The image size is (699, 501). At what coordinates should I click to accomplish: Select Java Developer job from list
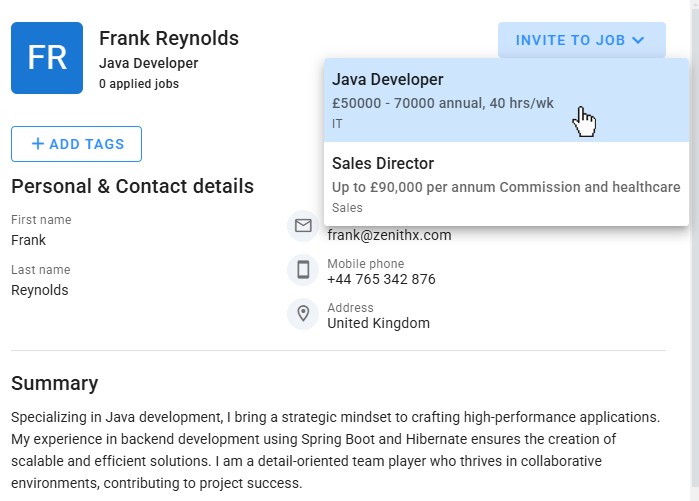click(506, 100)
